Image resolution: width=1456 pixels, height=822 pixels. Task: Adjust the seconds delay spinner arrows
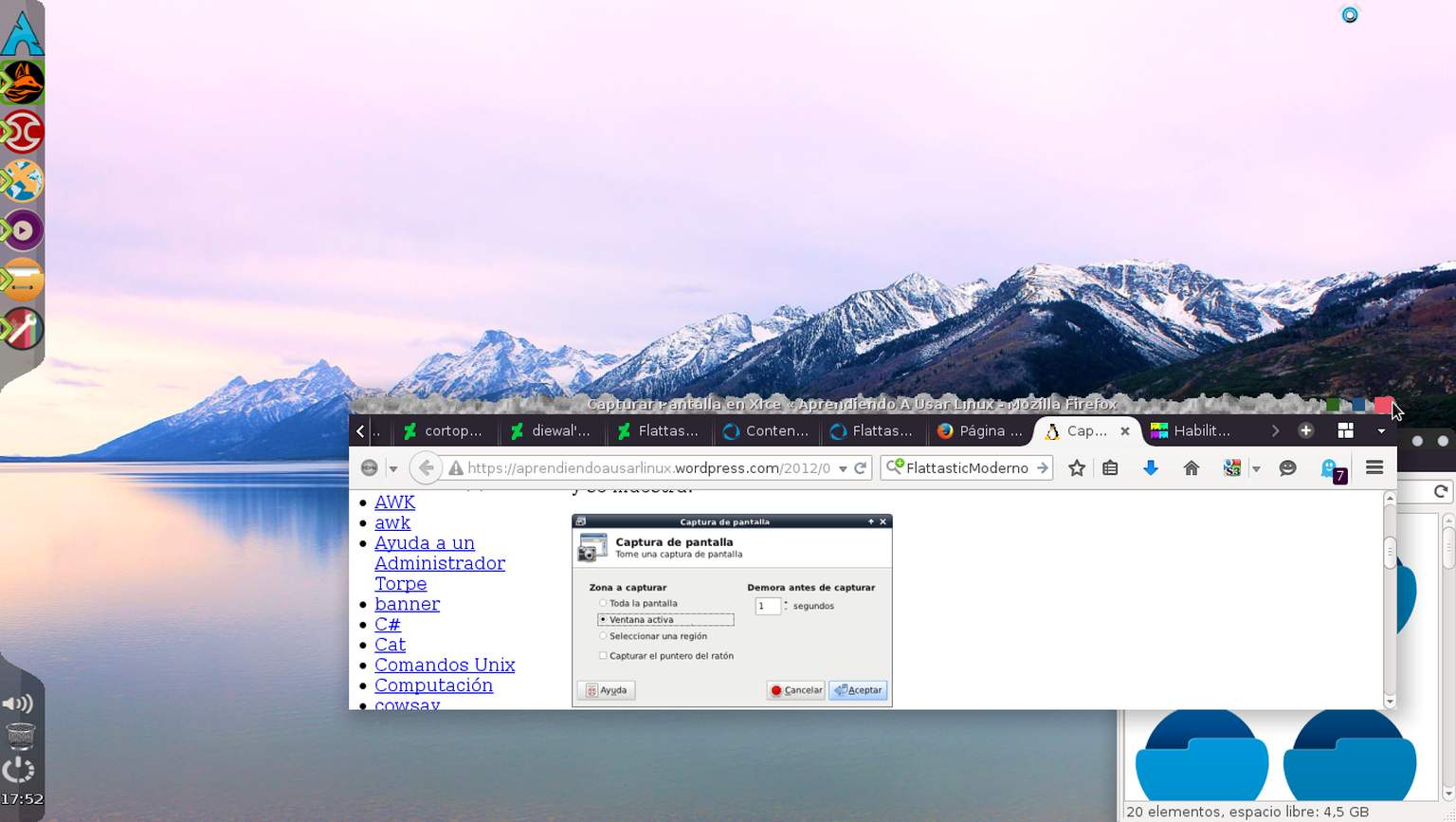[x=786, y=605]
